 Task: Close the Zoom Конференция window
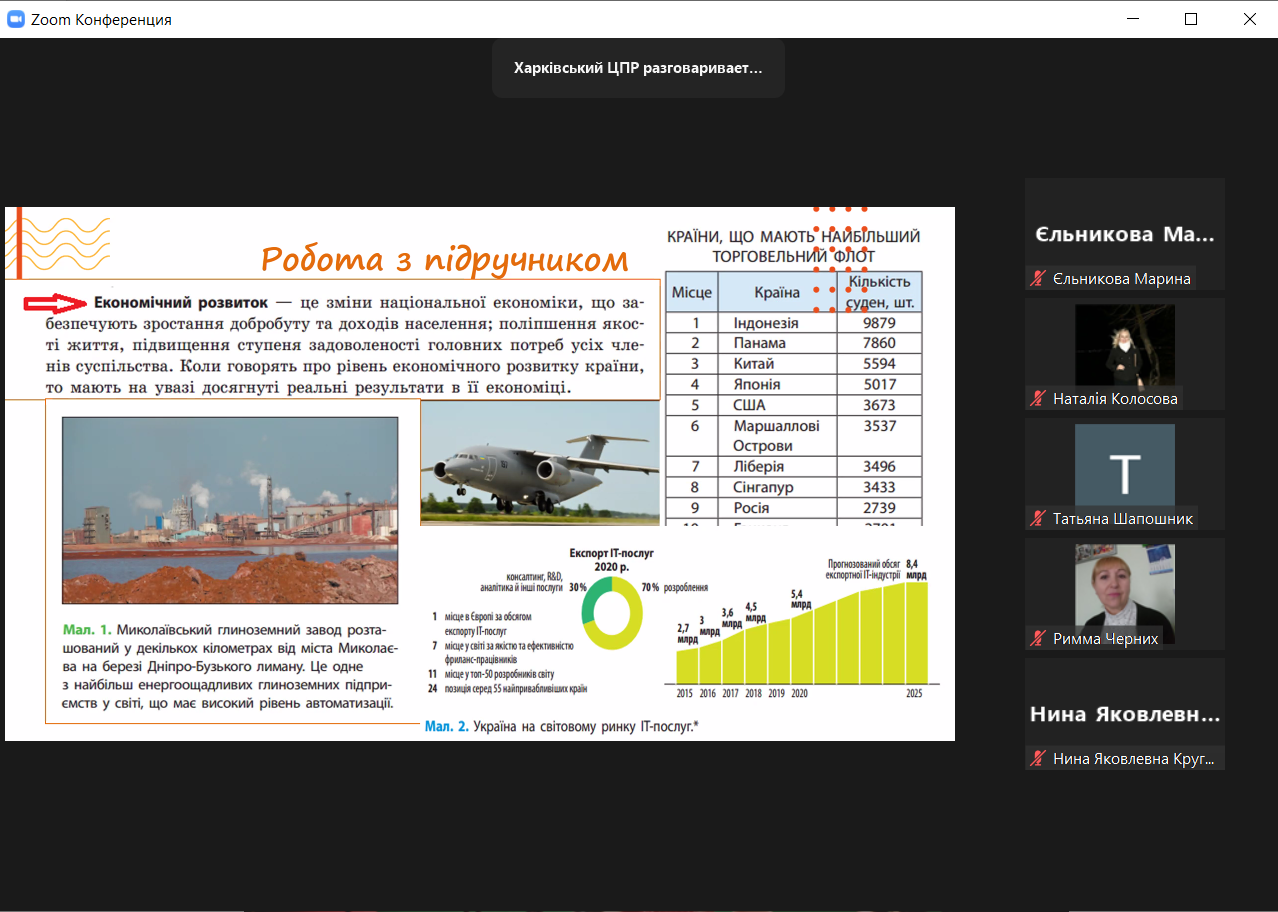[x=1249, y=19]
